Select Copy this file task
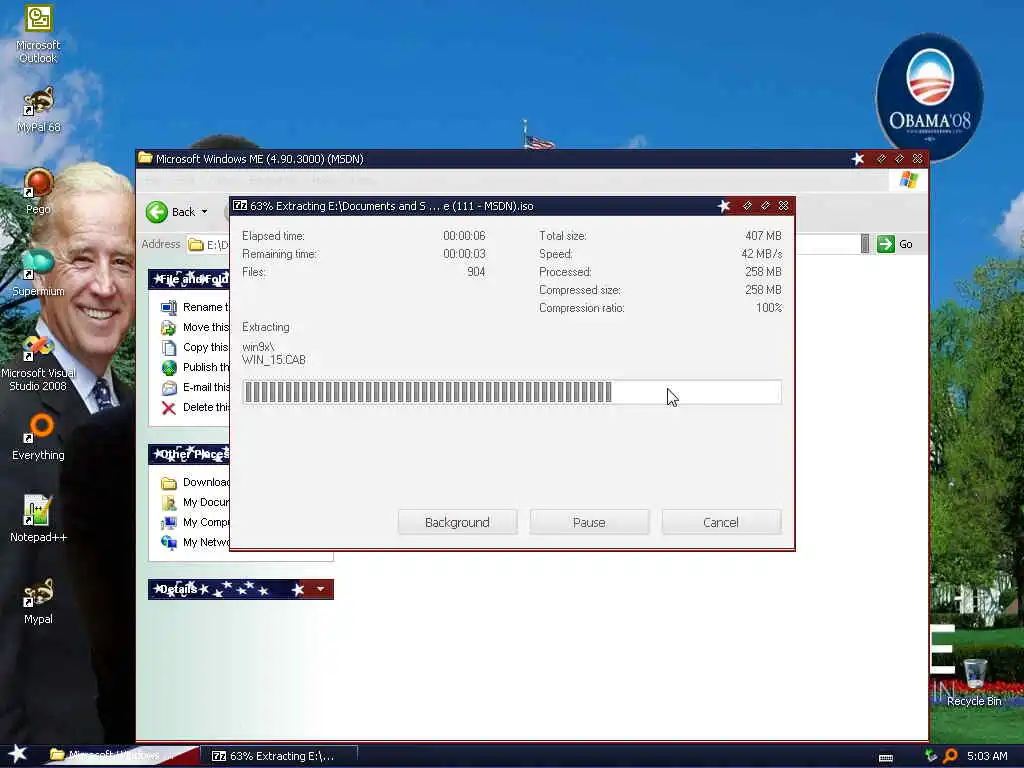The height and width of the screenshot is (768, 1024). pos(195,347)
